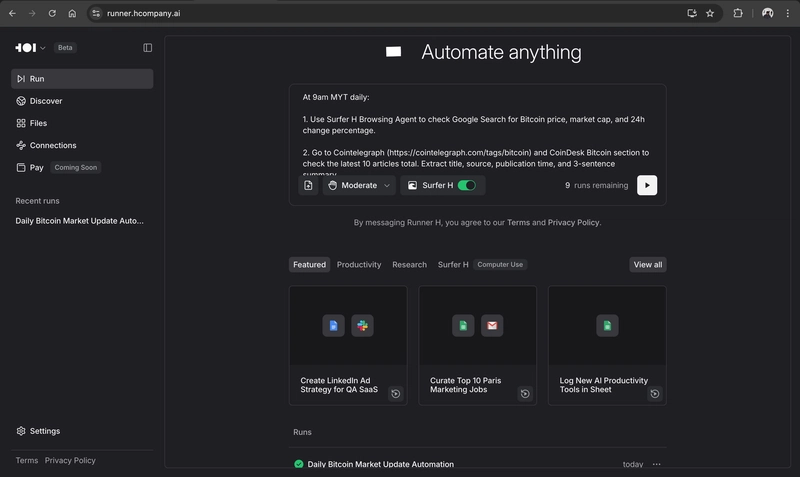Switch to the Surfer H tab

453,265
